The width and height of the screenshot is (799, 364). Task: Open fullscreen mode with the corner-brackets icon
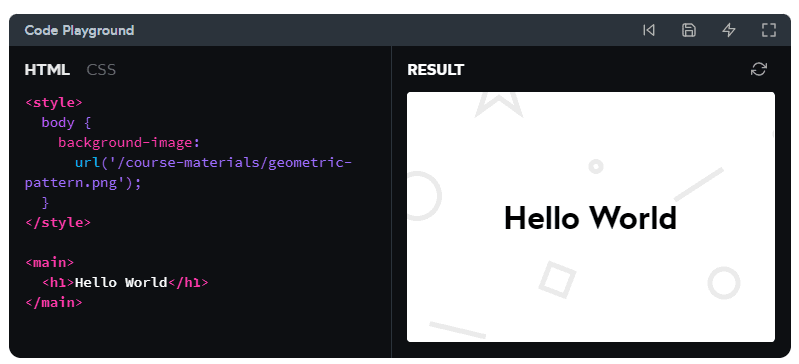point(768,31)
